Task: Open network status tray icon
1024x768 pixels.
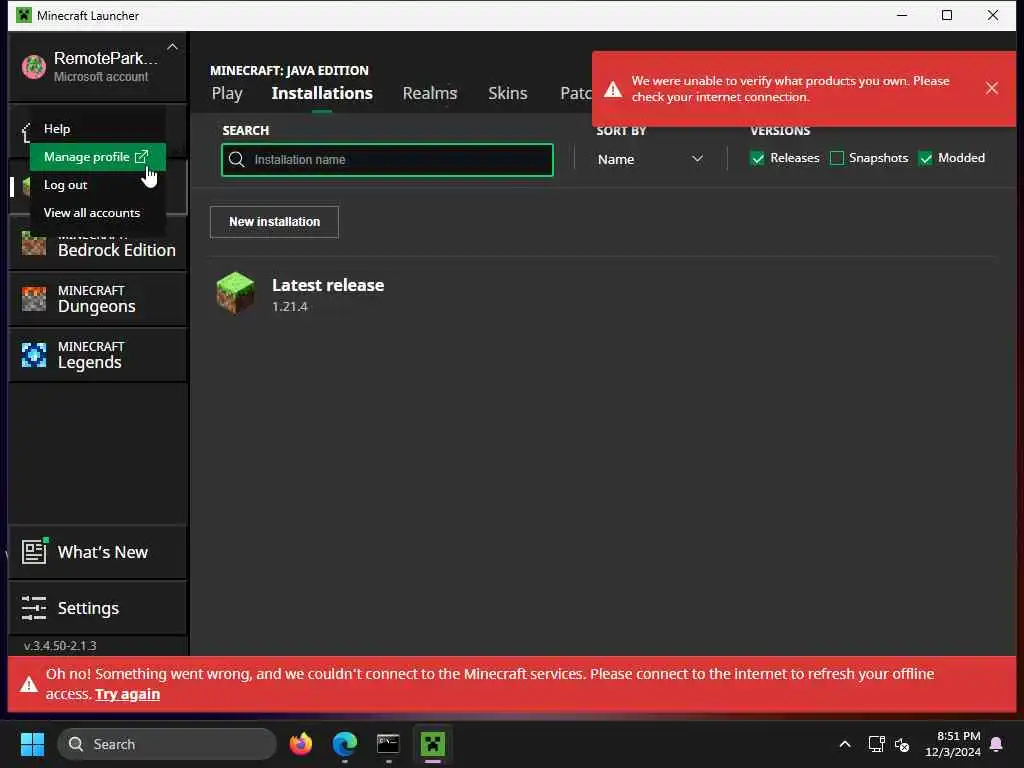Action: coord(876,744)
